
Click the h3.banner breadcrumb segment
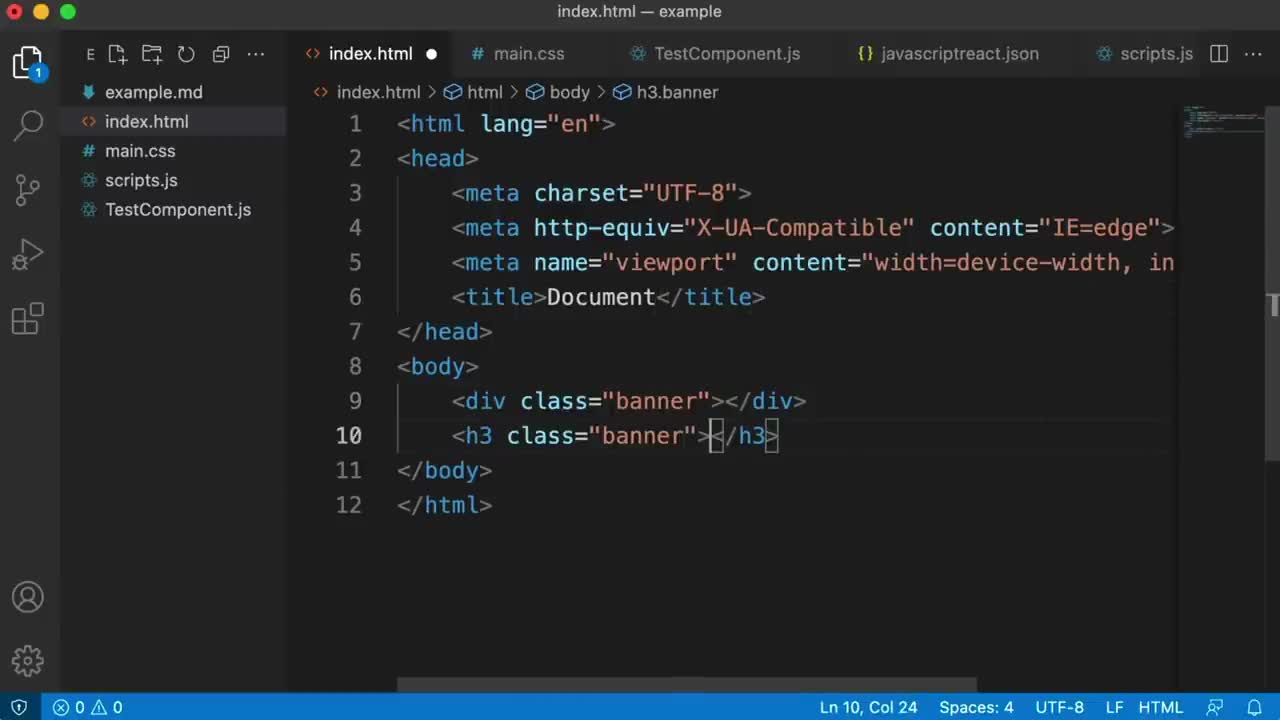click(x=677, y=92)
